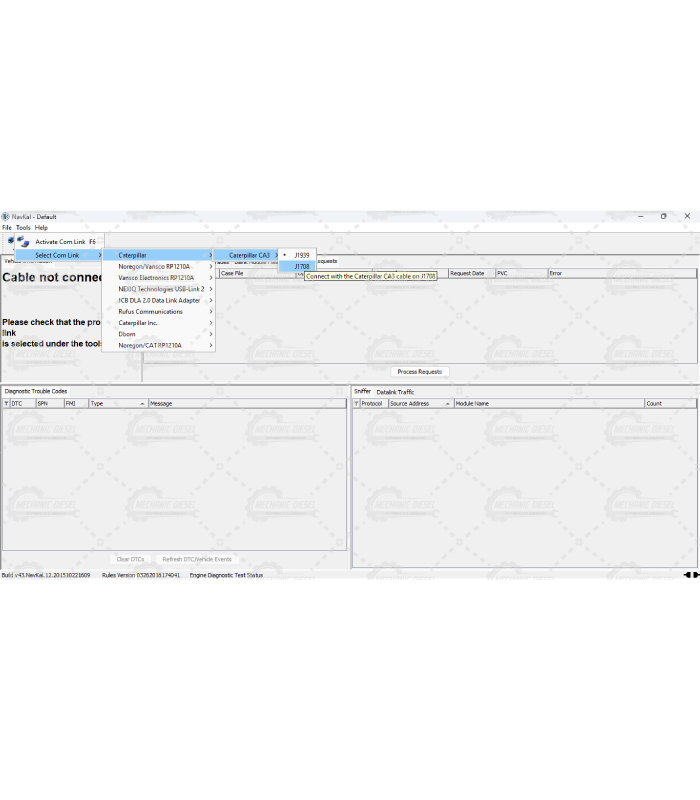Click the Datalink table filter icon
700x800 pixels.
[356, 404]
